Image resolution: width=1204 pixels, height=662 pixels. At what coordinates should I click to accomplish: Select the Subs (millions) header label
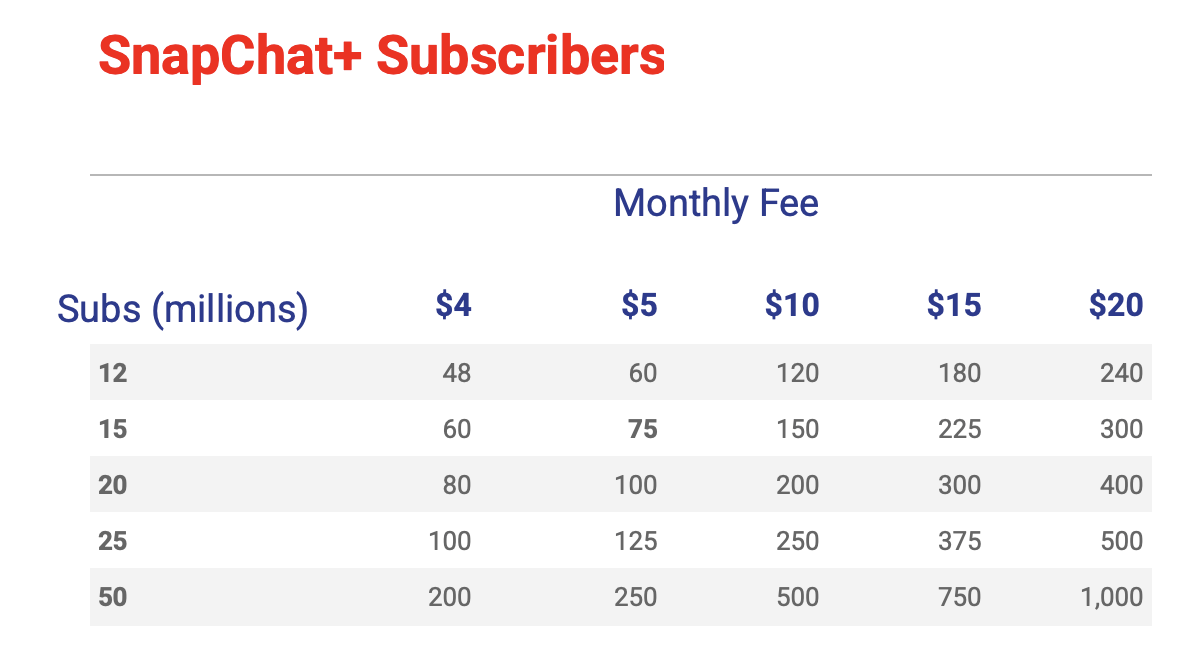[183, 309]
